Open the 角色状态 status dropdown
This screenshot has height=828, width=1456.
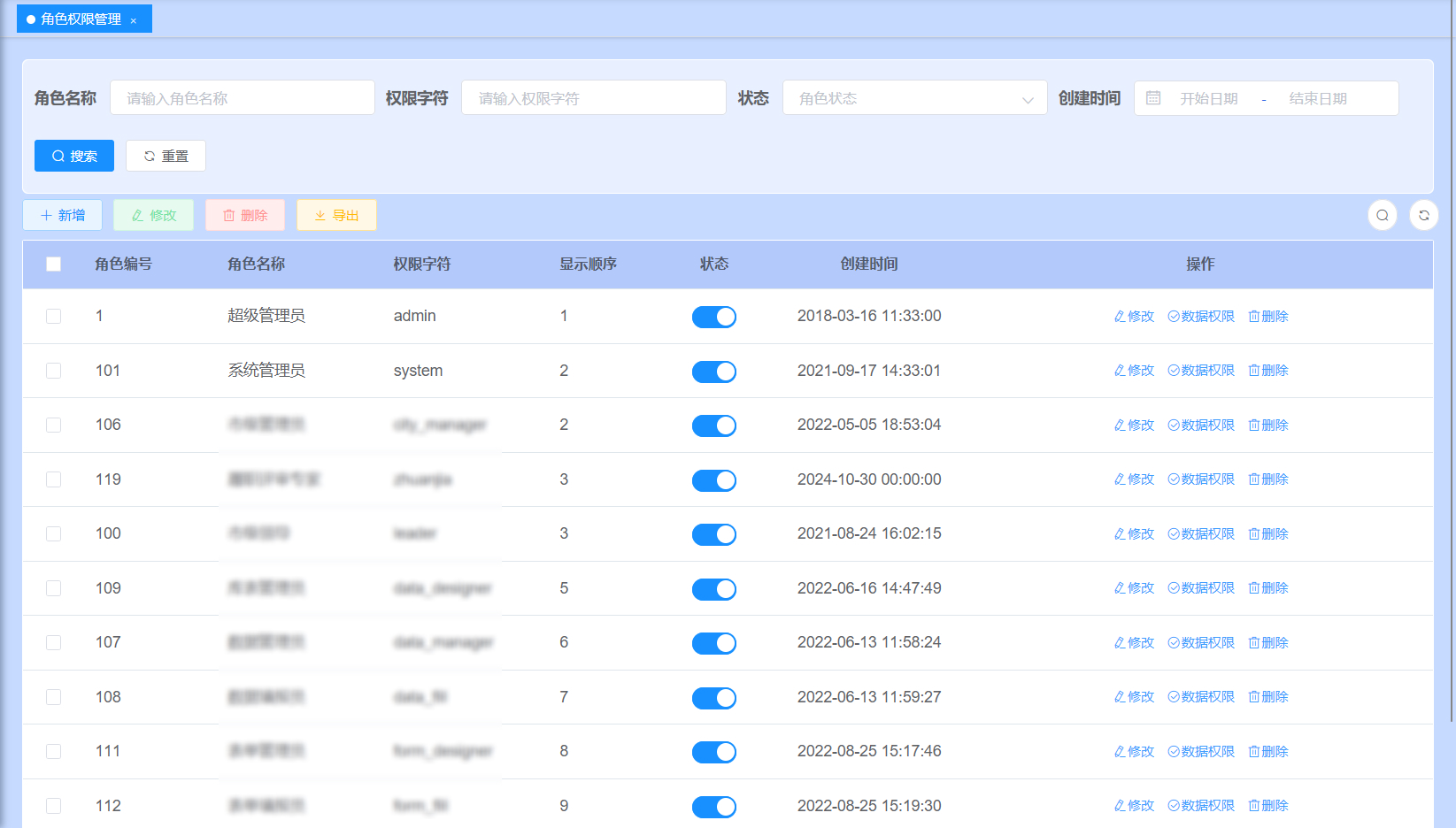pos(914,98)
